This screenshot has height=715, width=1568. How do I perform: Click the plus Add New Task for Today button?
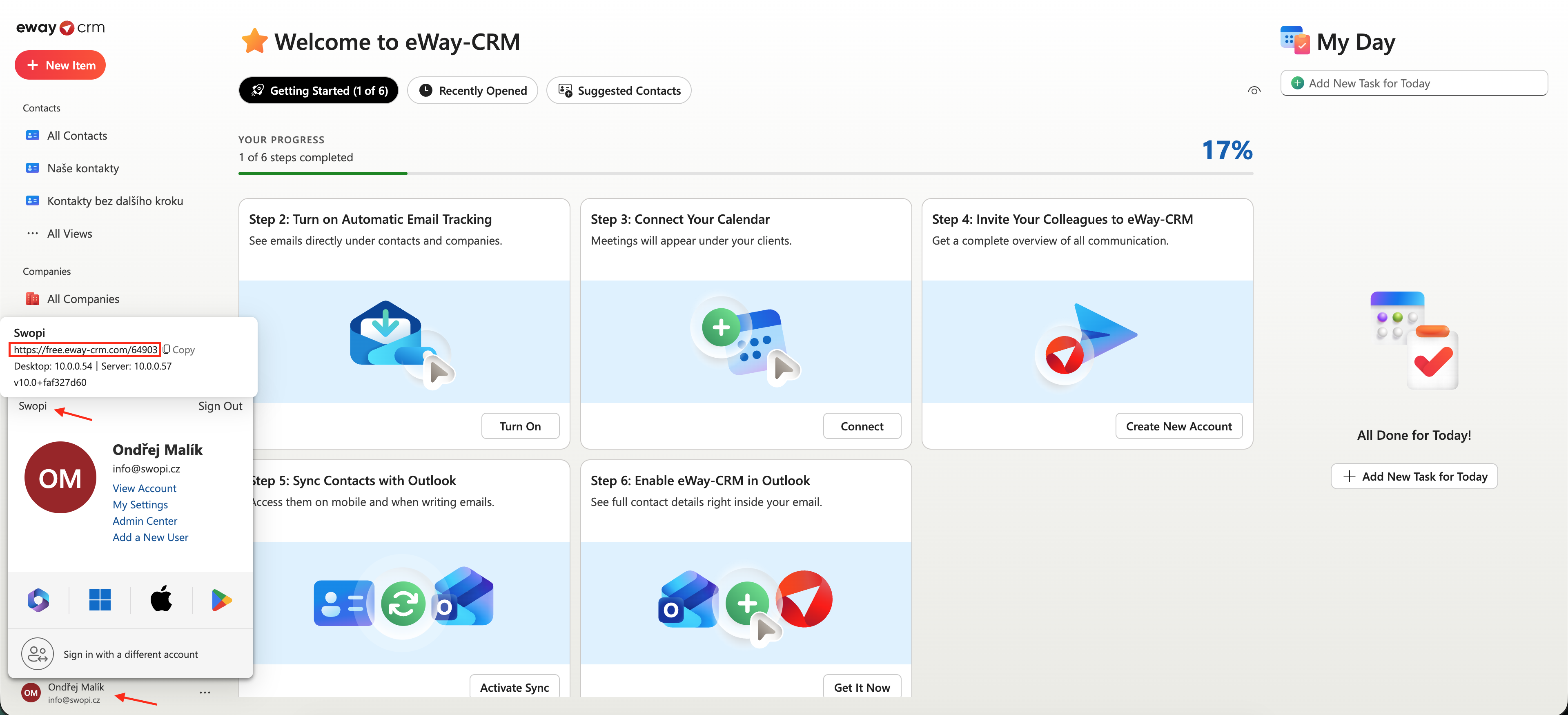(1414, 477)
